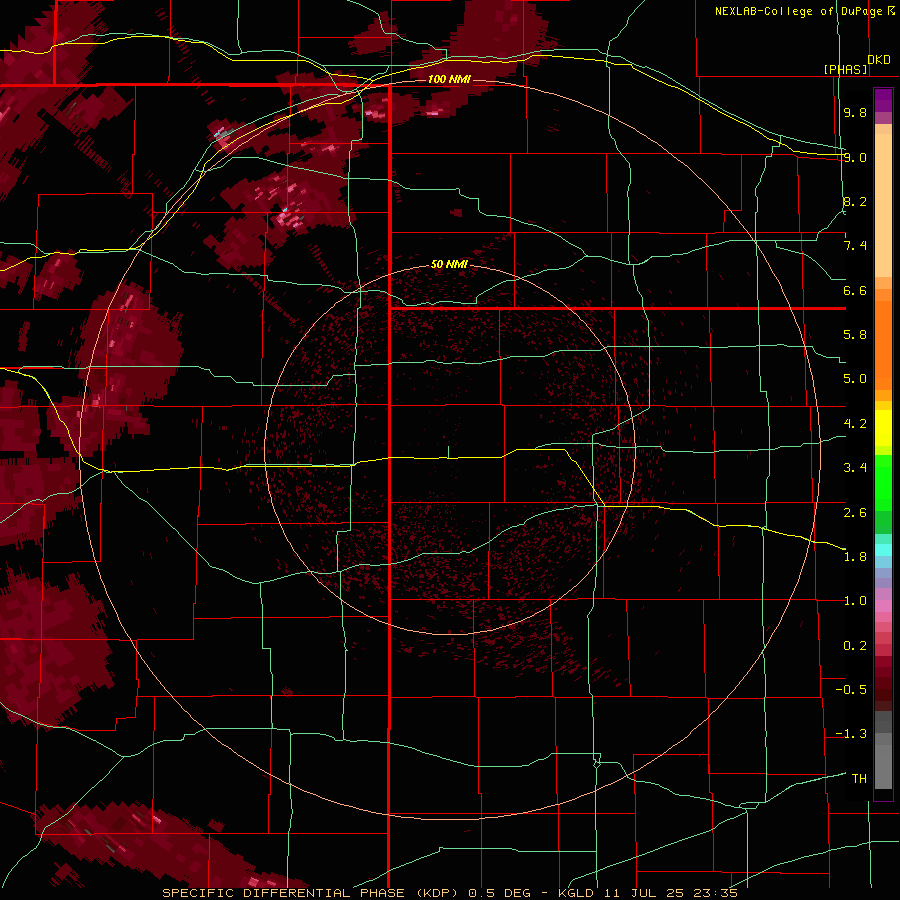900x900 pixels.
Task: Click the 1.8 scale value
Action: tap(855, 557)
